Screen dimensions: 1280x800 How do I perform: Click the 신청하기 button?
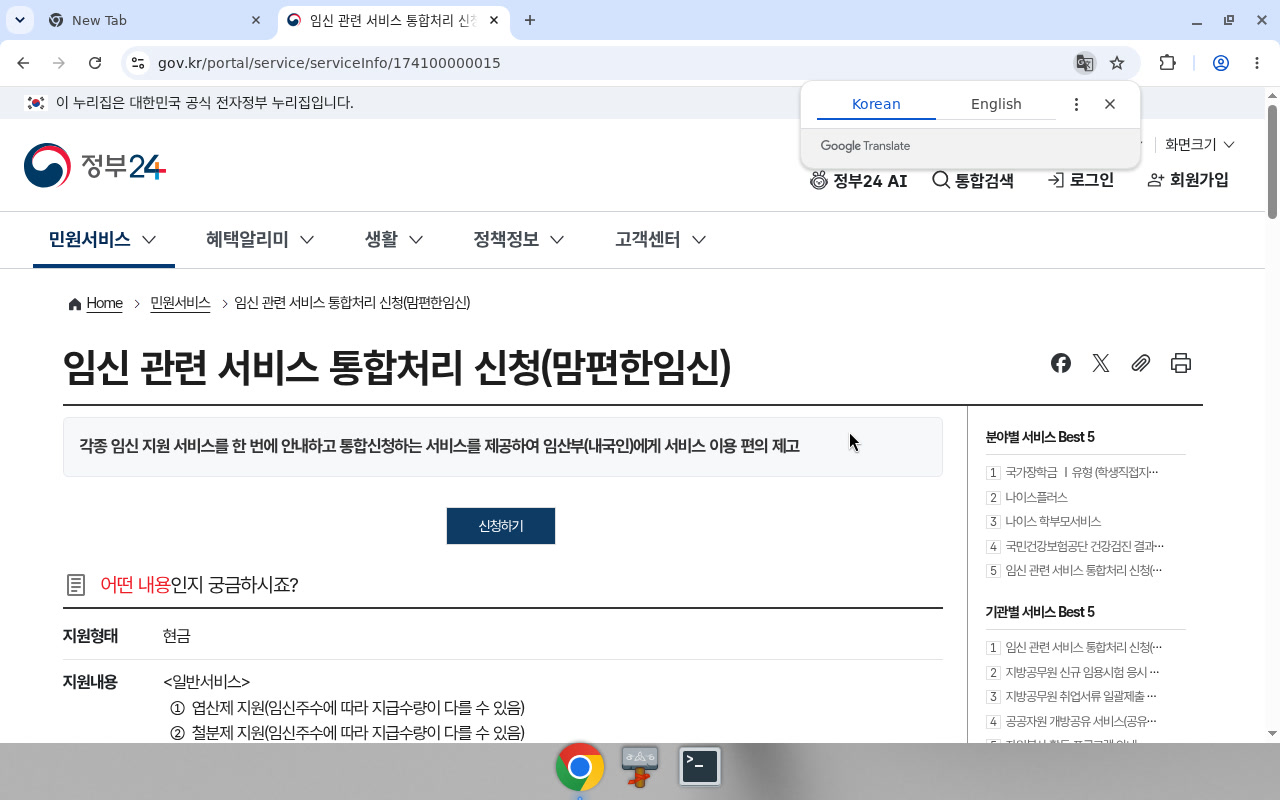point(501,526)
